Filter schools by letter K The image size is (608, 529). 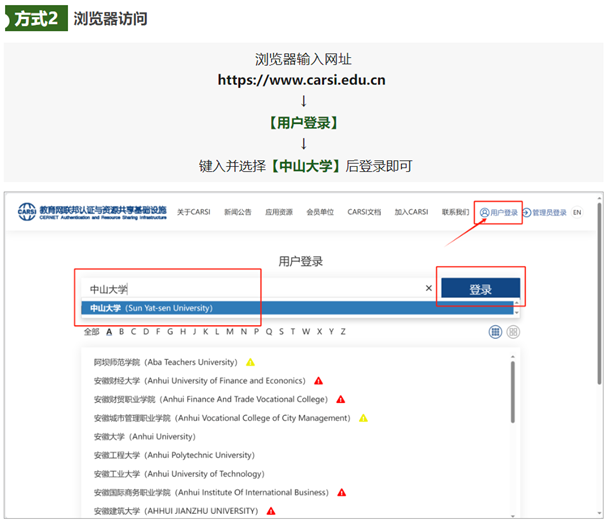(206, 332)
